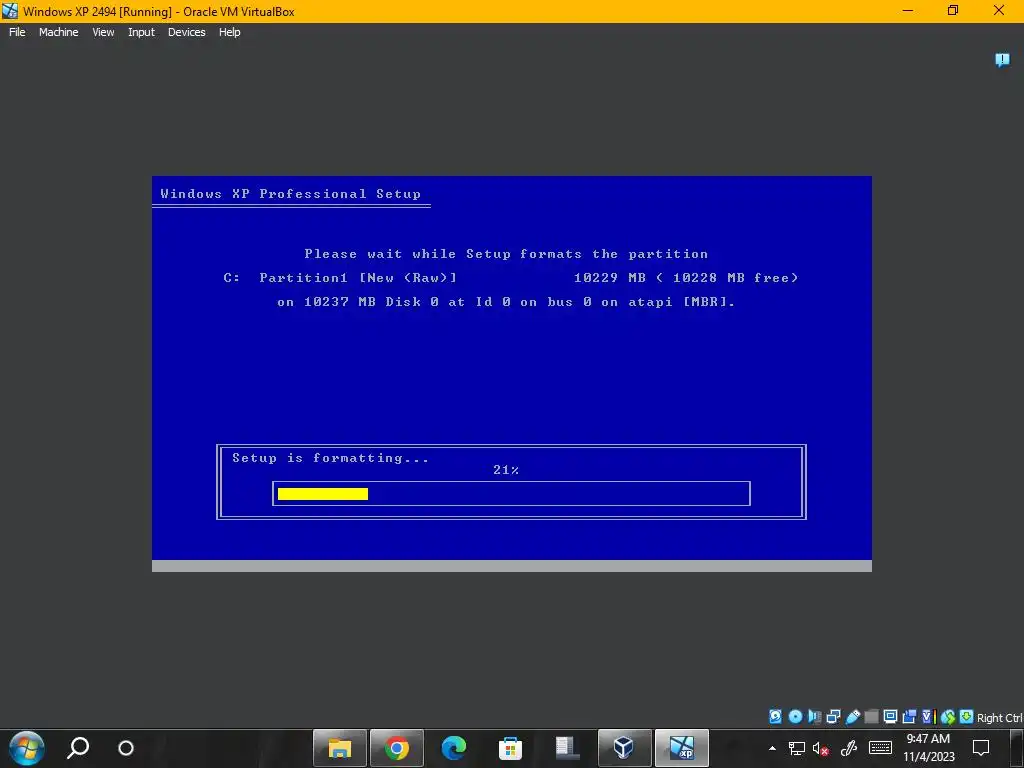Open the View menu

click(x=103, y=32)
